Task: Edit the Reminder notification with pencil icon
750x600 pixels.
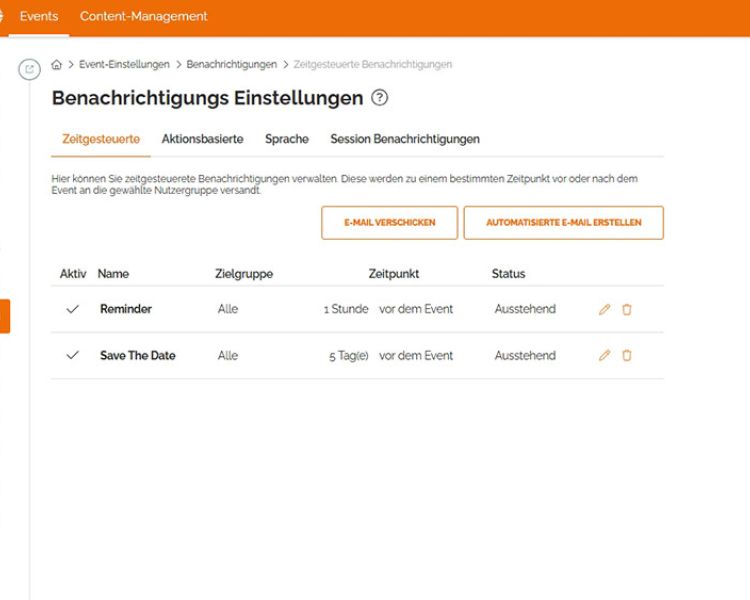Action: coord(604,310)
